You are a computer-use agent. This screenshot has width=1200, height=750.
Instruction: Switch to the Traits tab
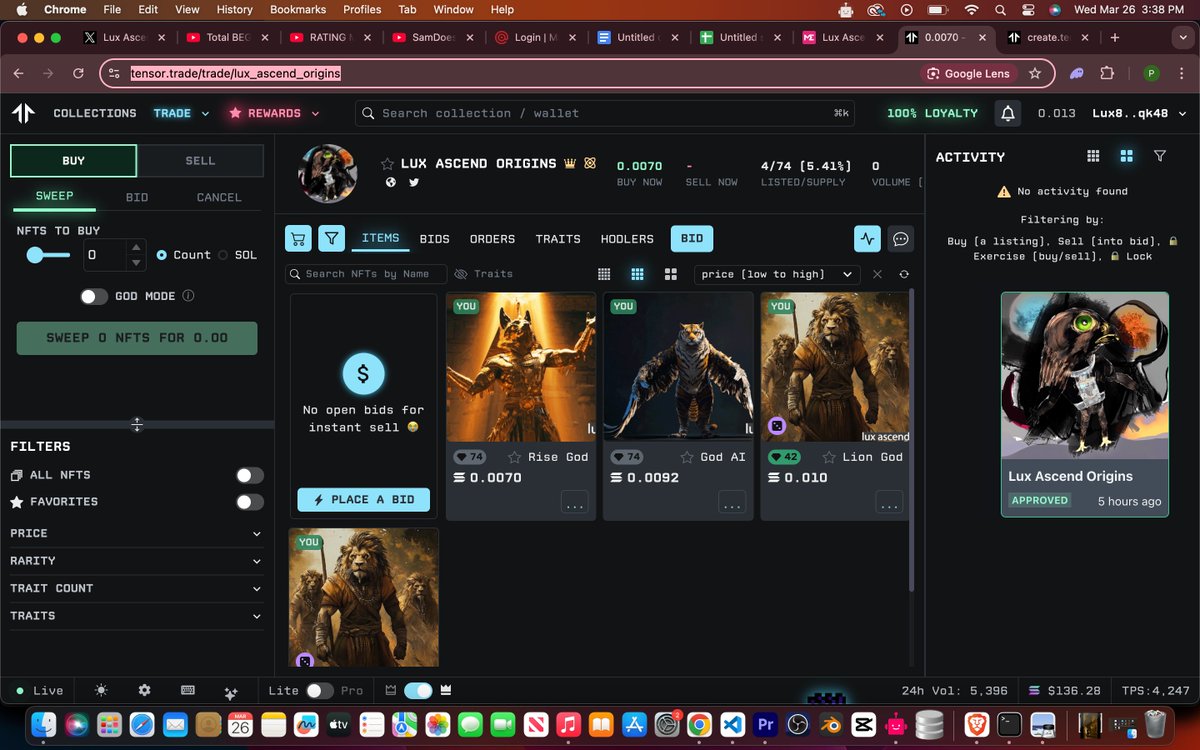[558, 239]
